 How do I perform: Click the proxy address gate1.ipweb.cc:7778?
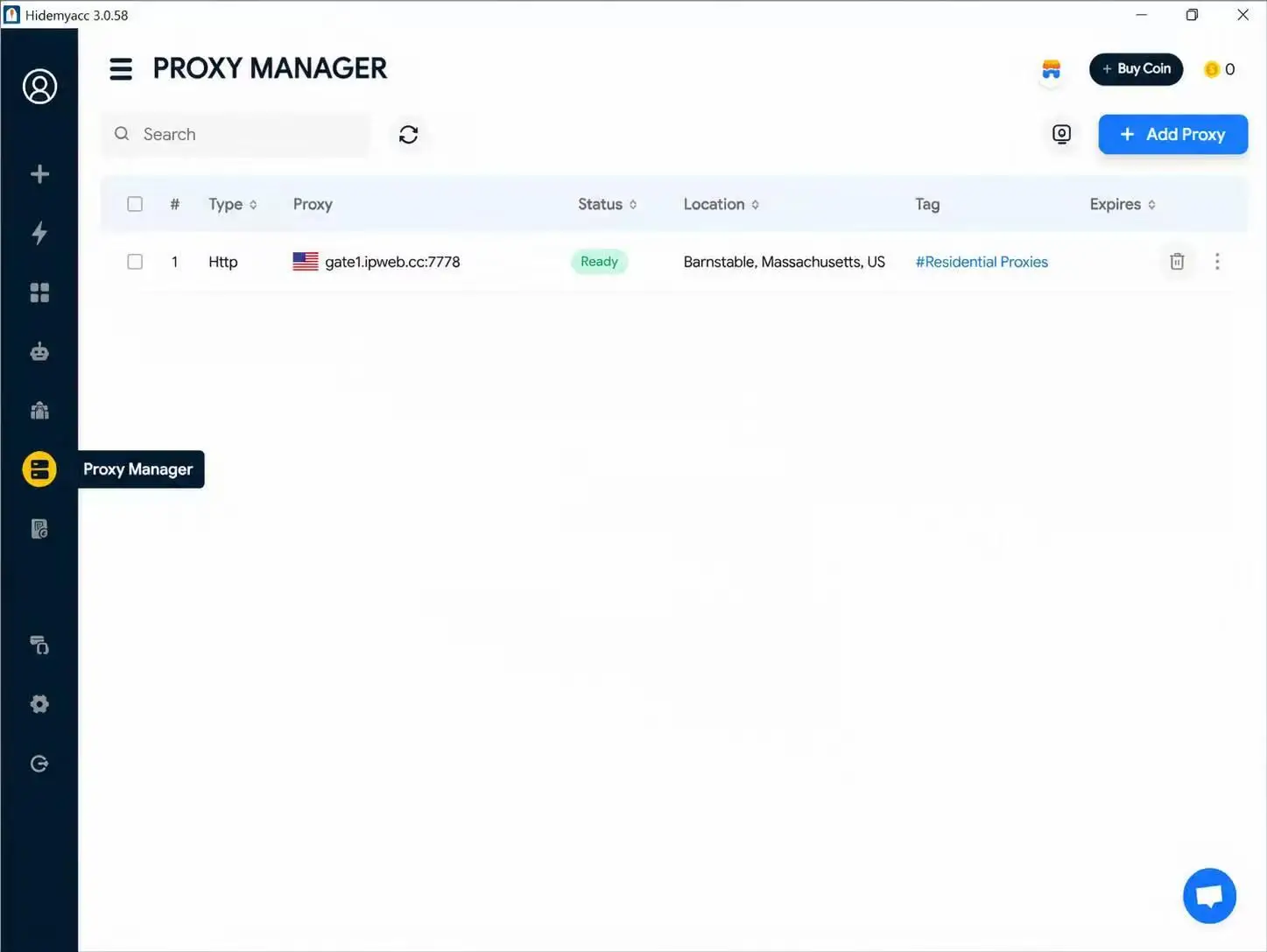[392, 262]
